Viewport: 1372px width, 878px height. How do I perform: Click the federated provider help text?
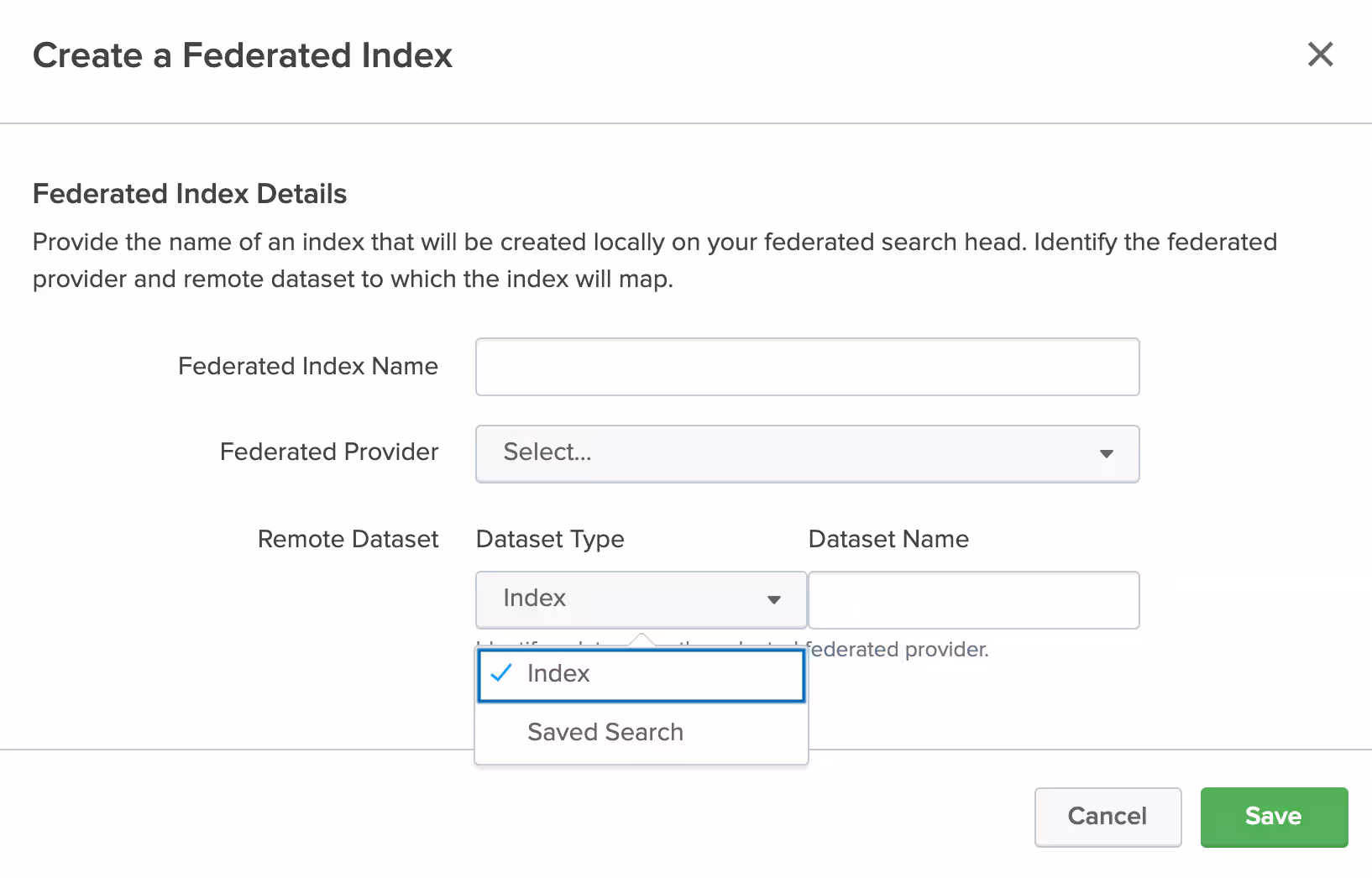[x=897, y=649]
